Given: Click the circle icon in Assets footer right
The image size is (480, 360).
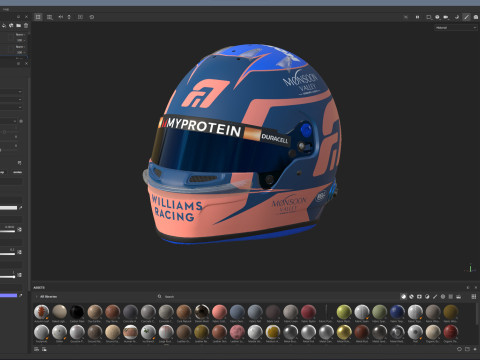Looking at the screenshot, I should [459, 349].
